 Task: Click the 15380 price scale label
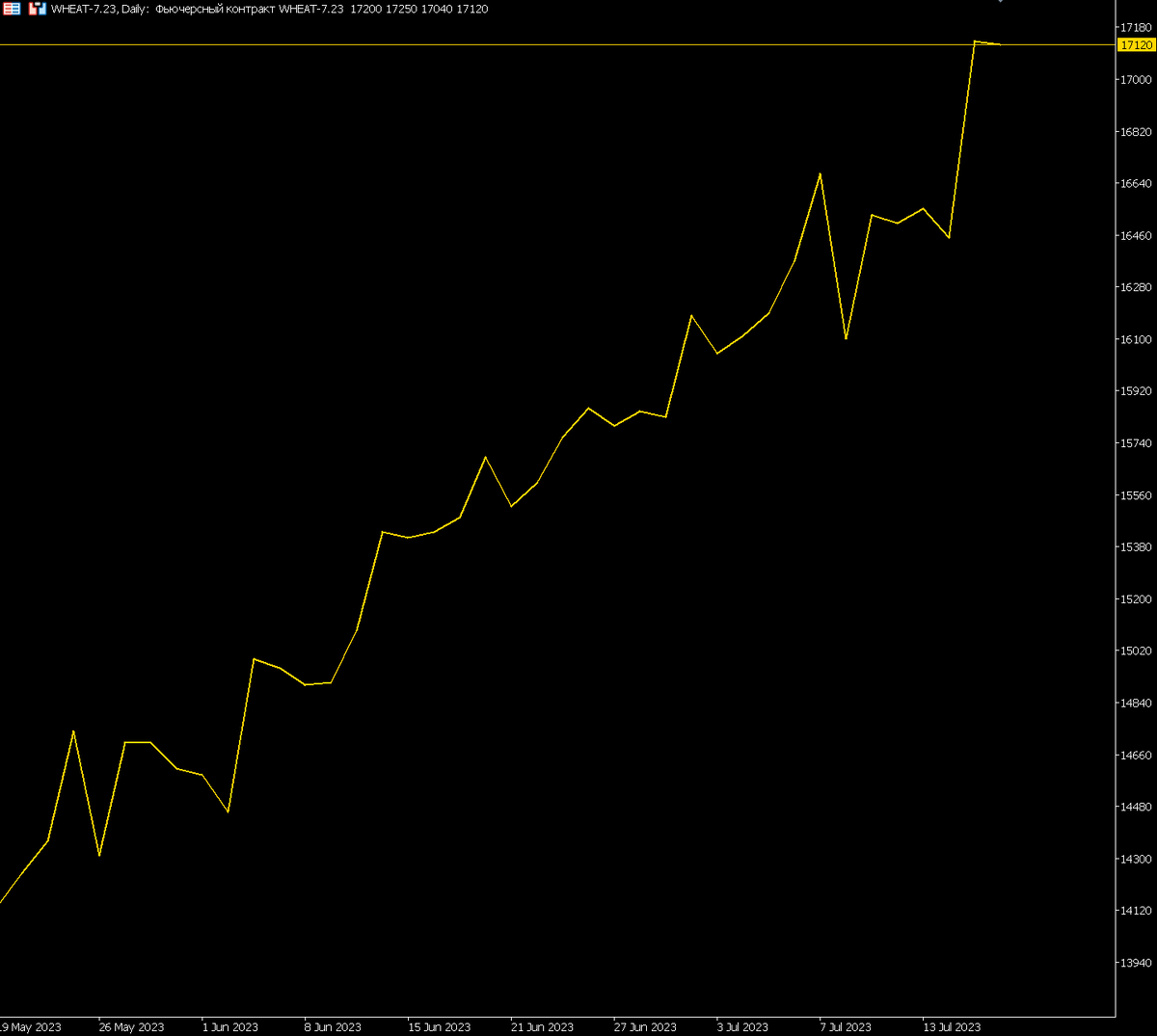pos(1135,546)
